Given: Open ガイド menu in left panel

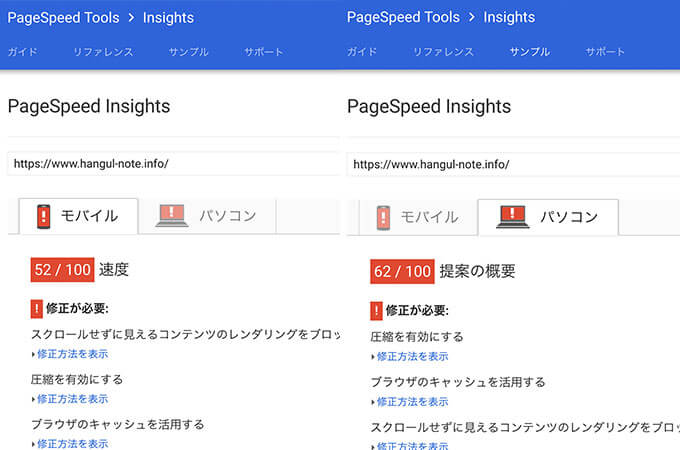Looking at the screenshot, I should click(x=23, y=52).
